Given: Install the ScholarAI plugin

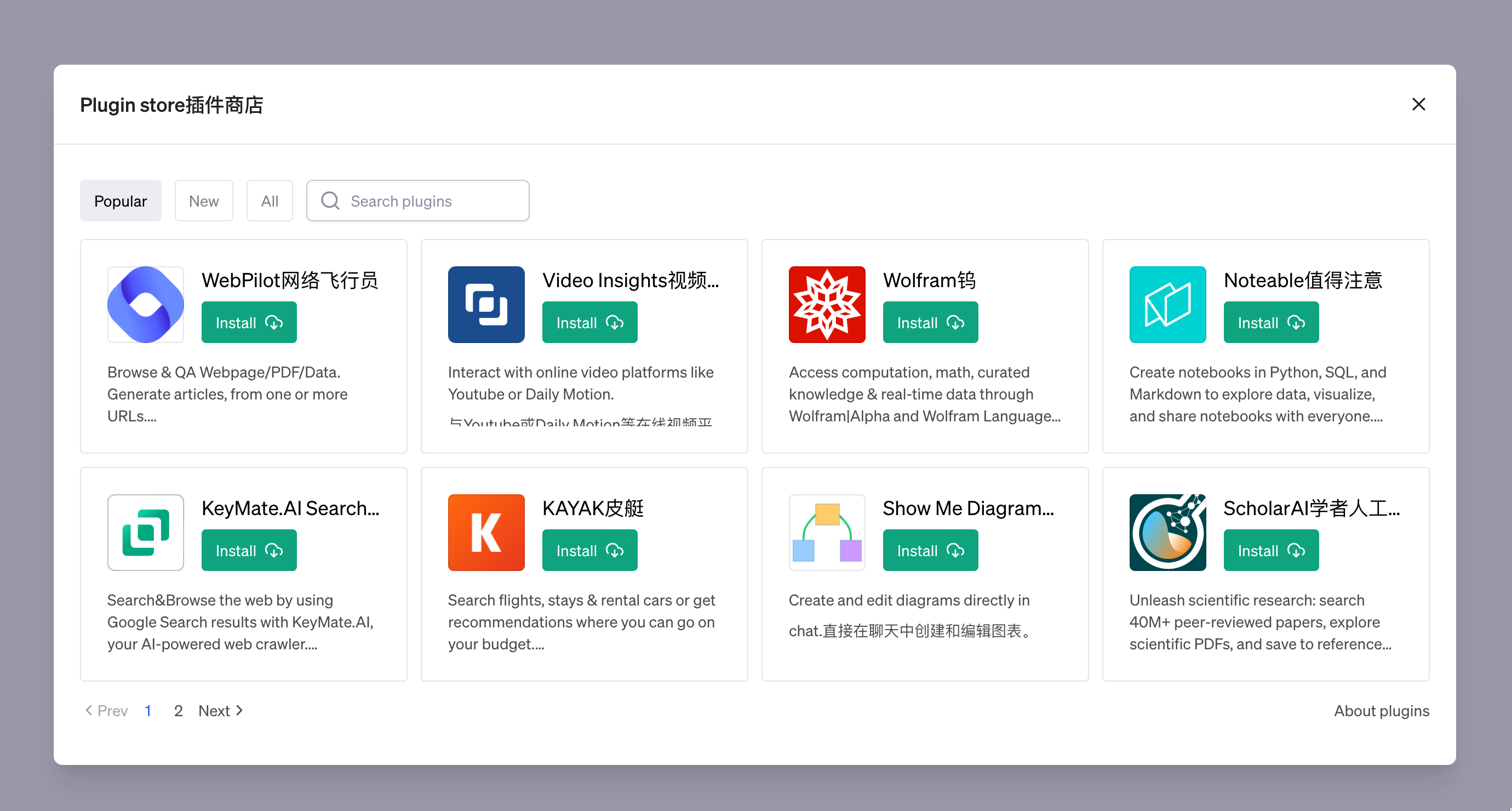Looking at the screenshot, I should pos(1271,550).
